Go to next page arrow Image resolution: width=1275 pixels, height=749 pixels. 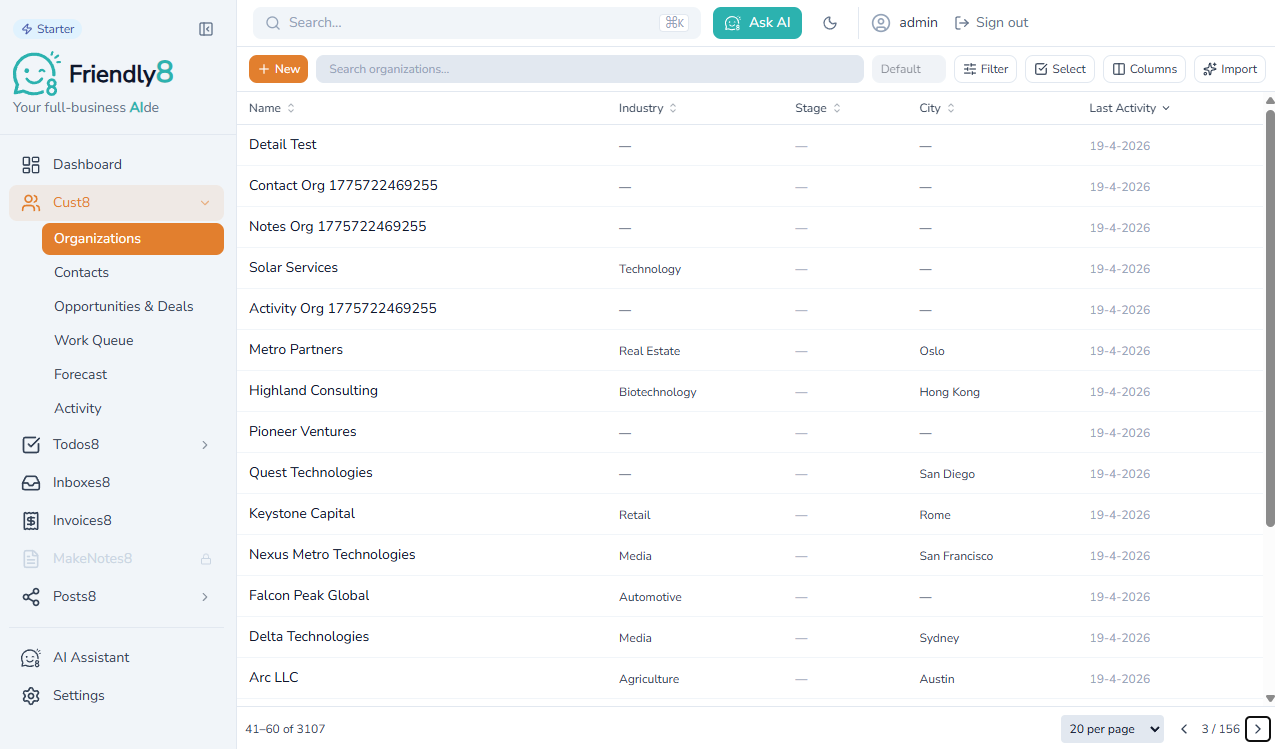(x=1258, y=729)
